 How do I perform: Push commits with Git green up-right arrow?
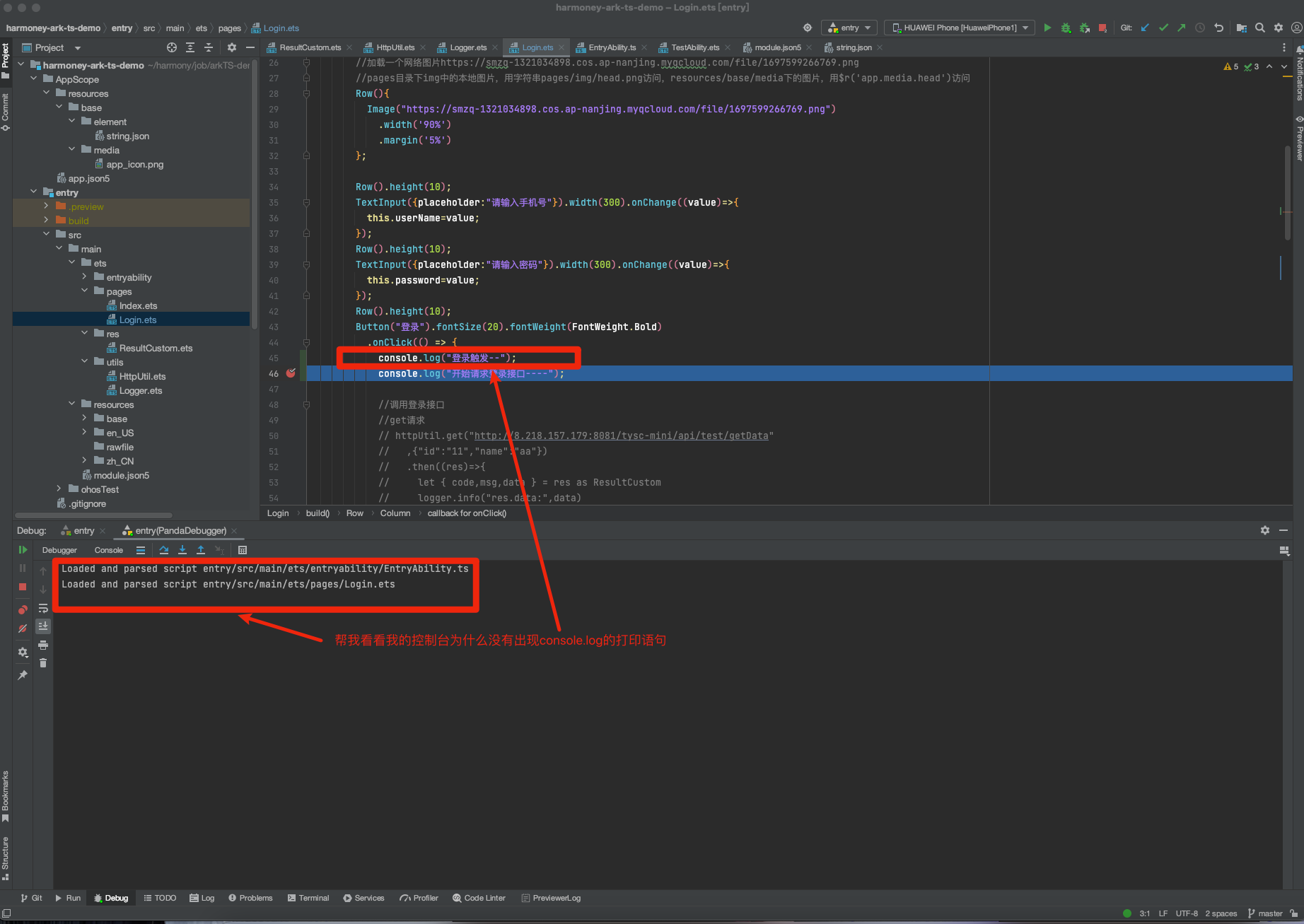1182,28
